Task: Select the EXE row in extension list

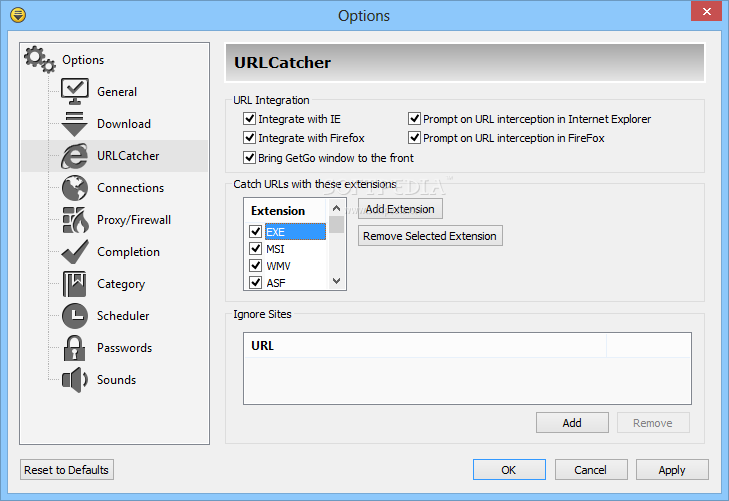Action: pos(295,232)
